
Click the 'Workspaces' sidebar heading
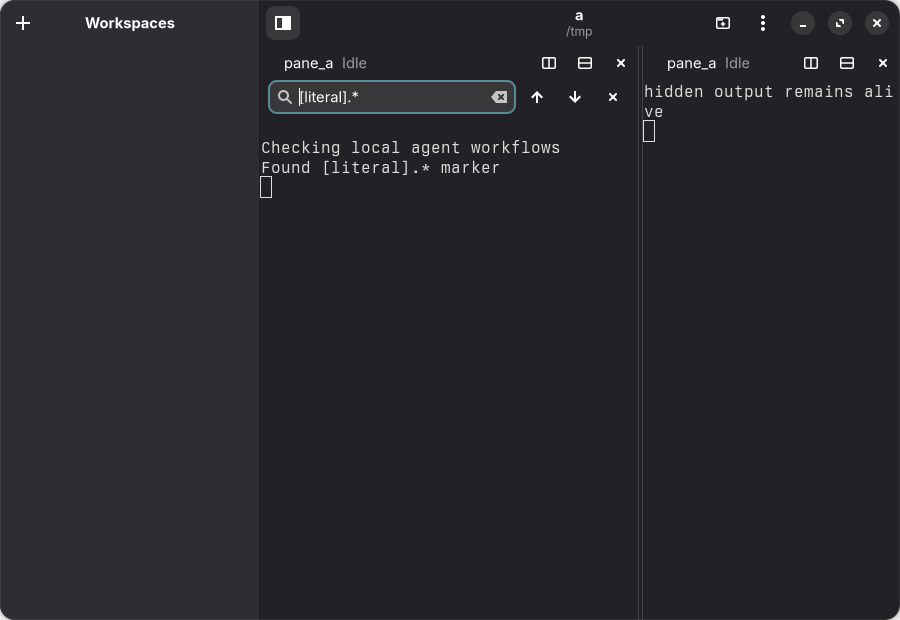(x=130, y=23)
